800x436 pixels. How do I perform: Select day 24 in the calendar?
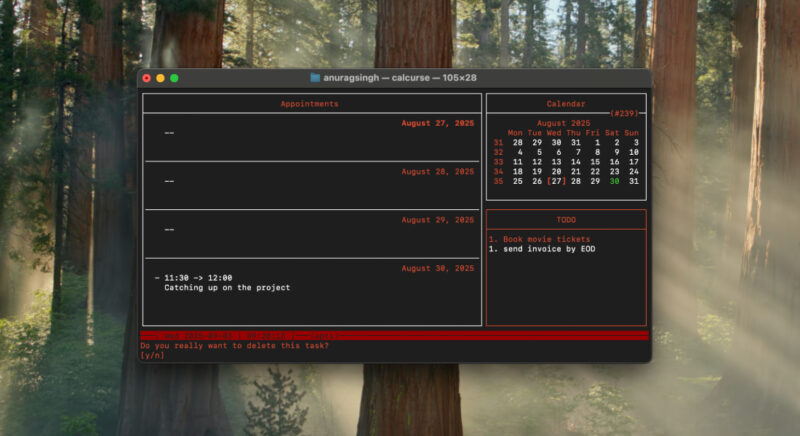point(634,171)
